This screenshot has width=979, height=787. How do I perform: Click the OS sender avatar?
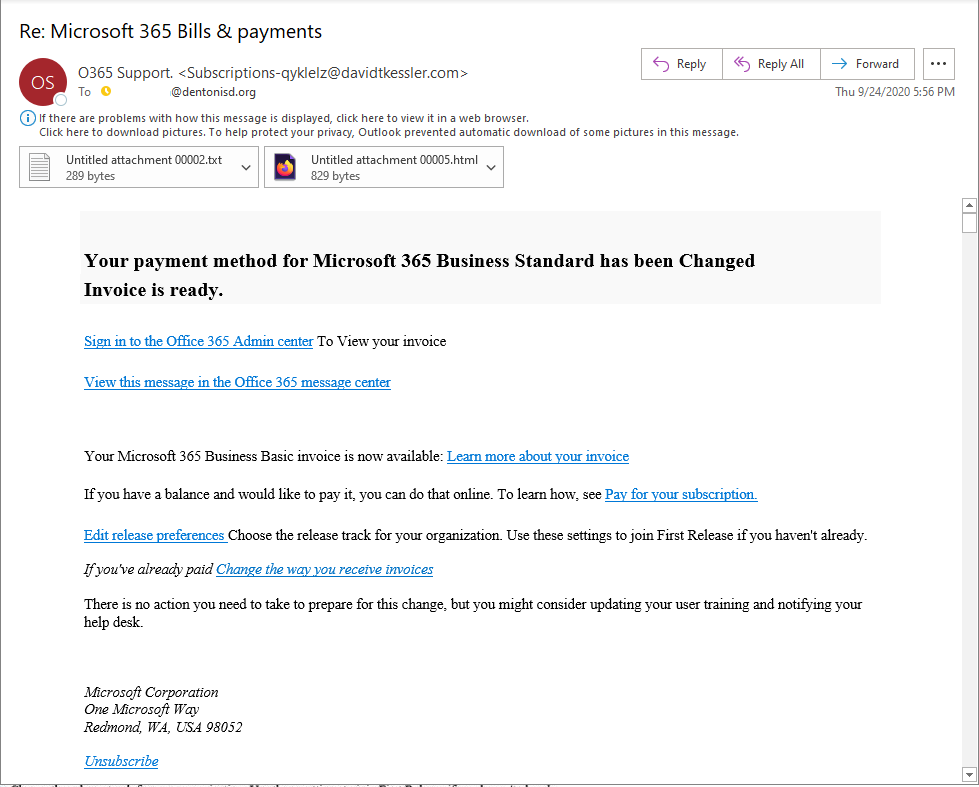(x=42, y=82)
